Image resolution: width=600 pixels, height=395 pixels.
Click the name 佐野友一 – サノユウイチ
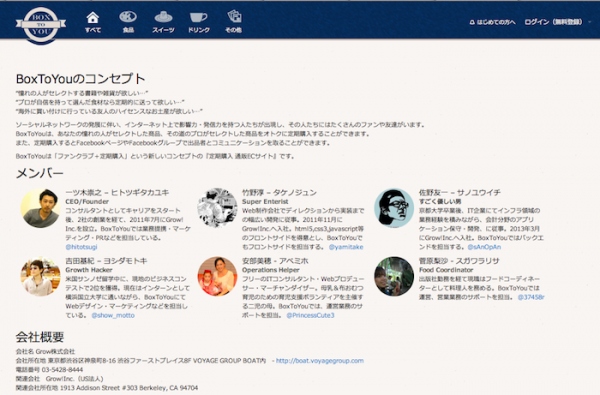(x=460, y=193)
